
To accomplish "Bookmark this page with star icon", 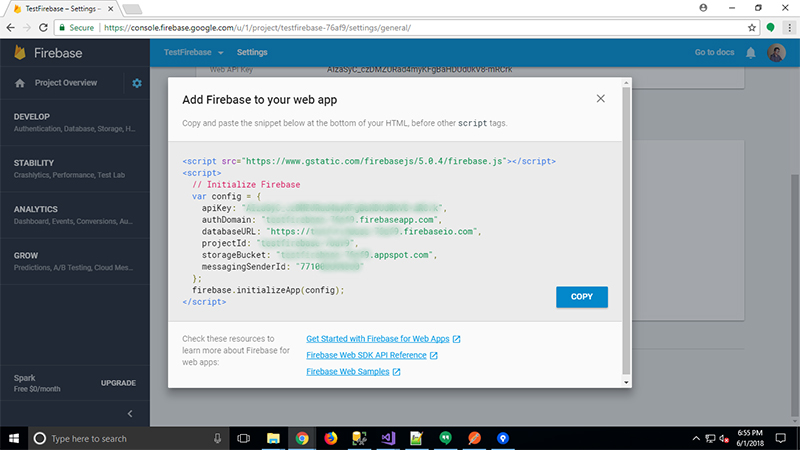I will [x=752, y=28].
